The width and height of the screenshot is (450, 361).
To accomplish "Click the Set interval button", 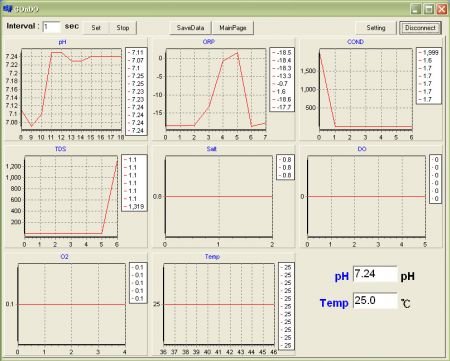I will tap(96, 28).
